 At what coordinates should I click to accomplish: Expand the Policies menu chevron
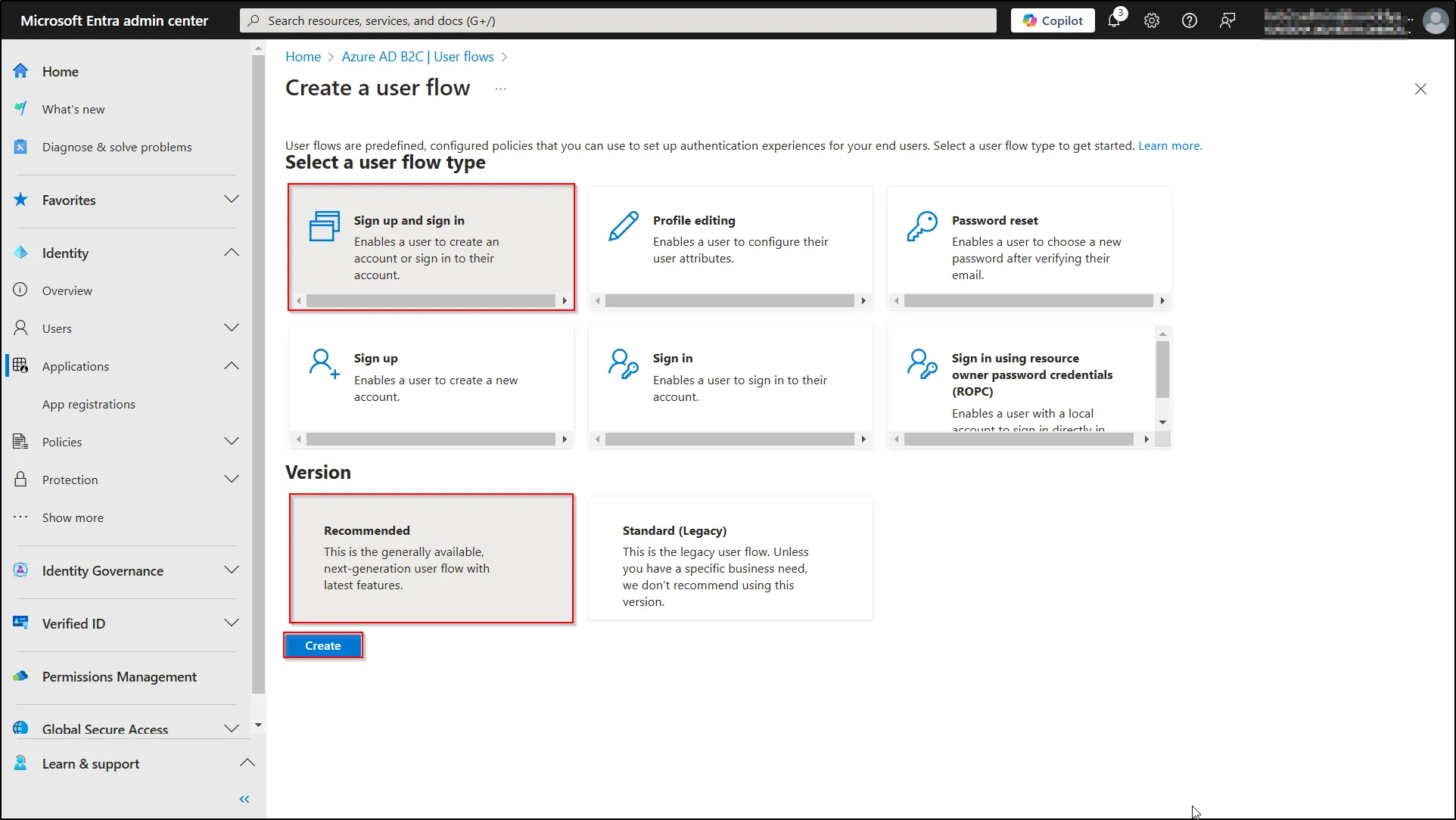pos(232,441)
